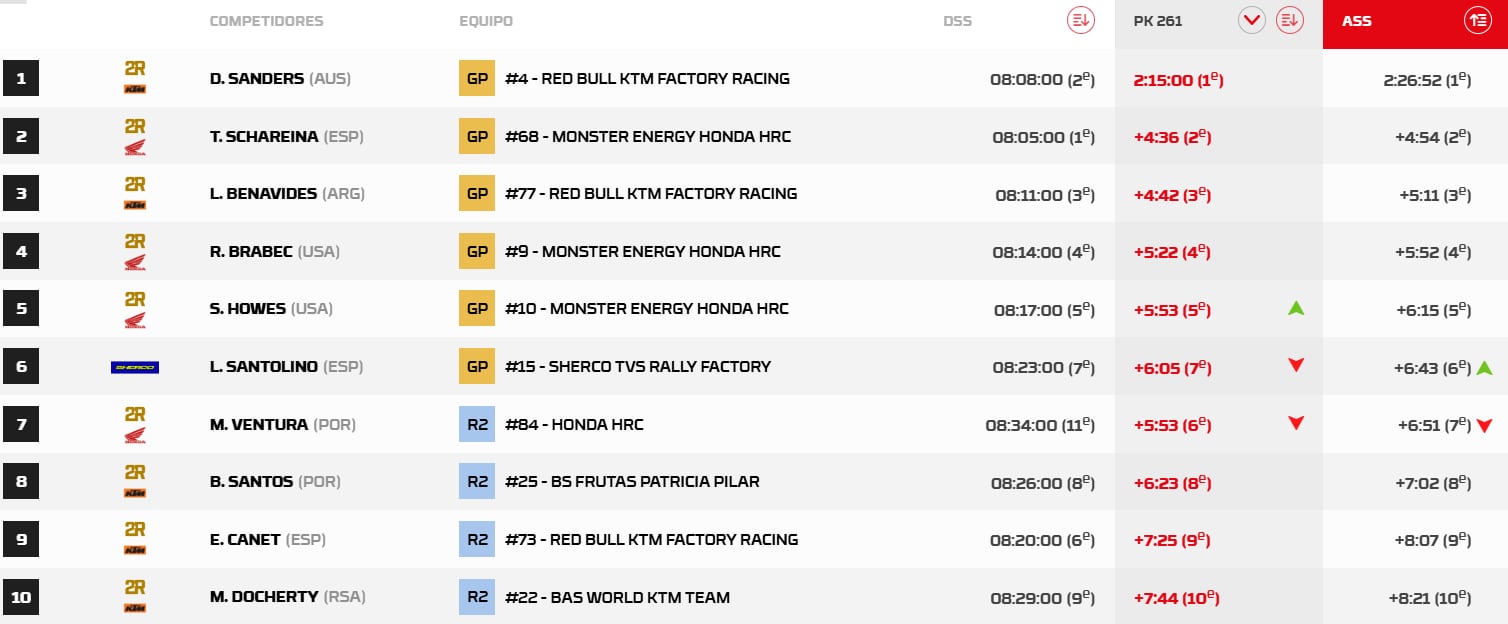Image resolution: width=1508 pixels, height=624 pixels.
Task: Click the red down arrow in Ventura's PK 261 cell
Action: tap(1296, 424)
